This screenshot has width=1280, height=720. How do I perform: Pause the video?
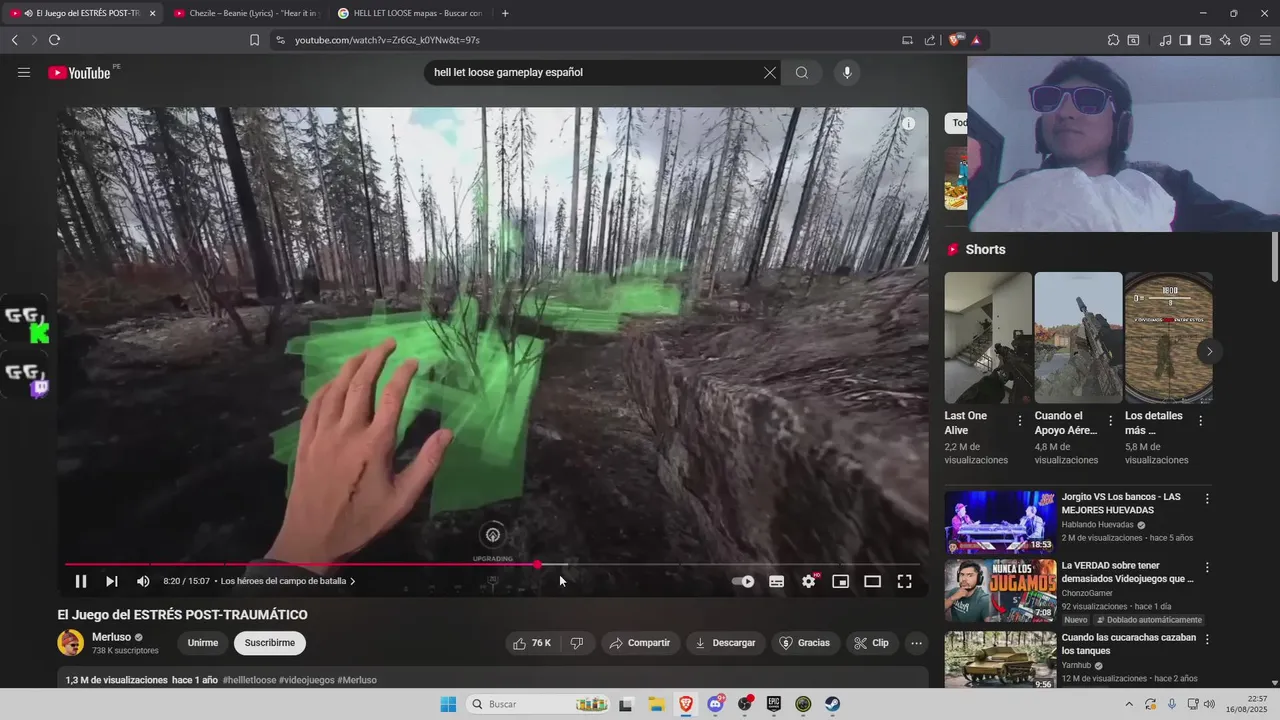81,581
